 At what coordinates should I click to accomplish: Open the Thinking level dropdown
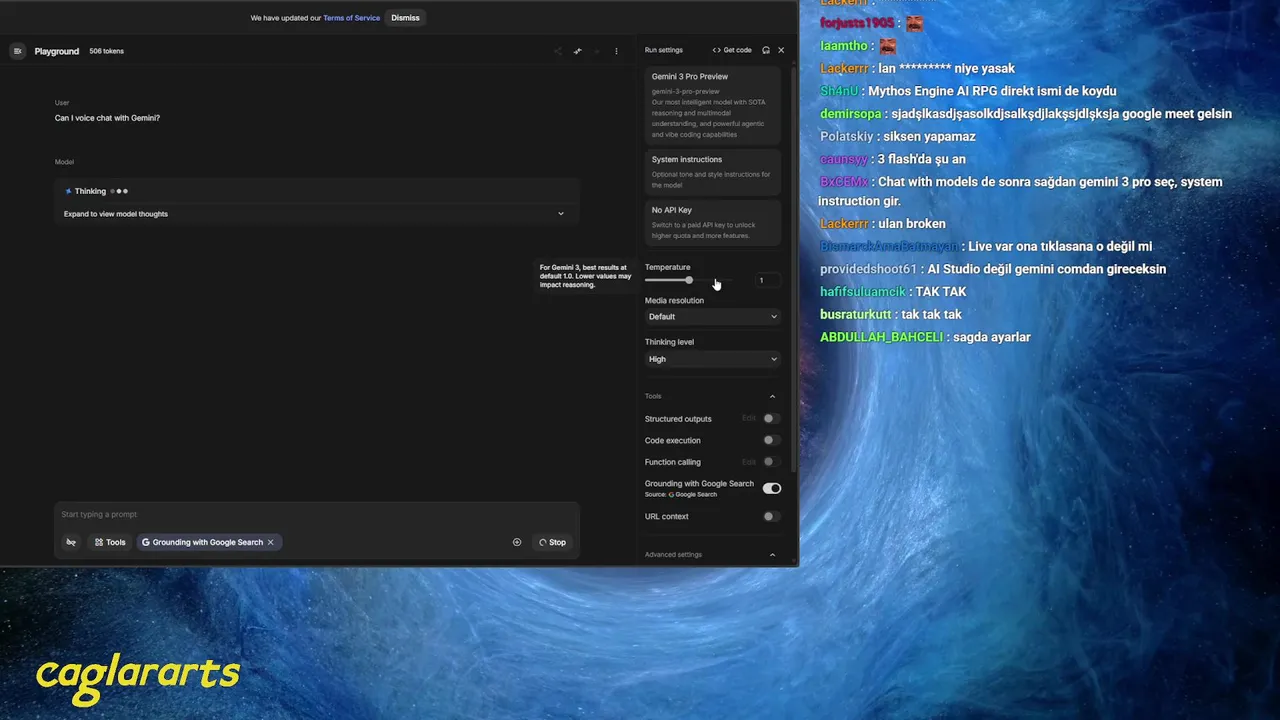click(x=712, y=359)
